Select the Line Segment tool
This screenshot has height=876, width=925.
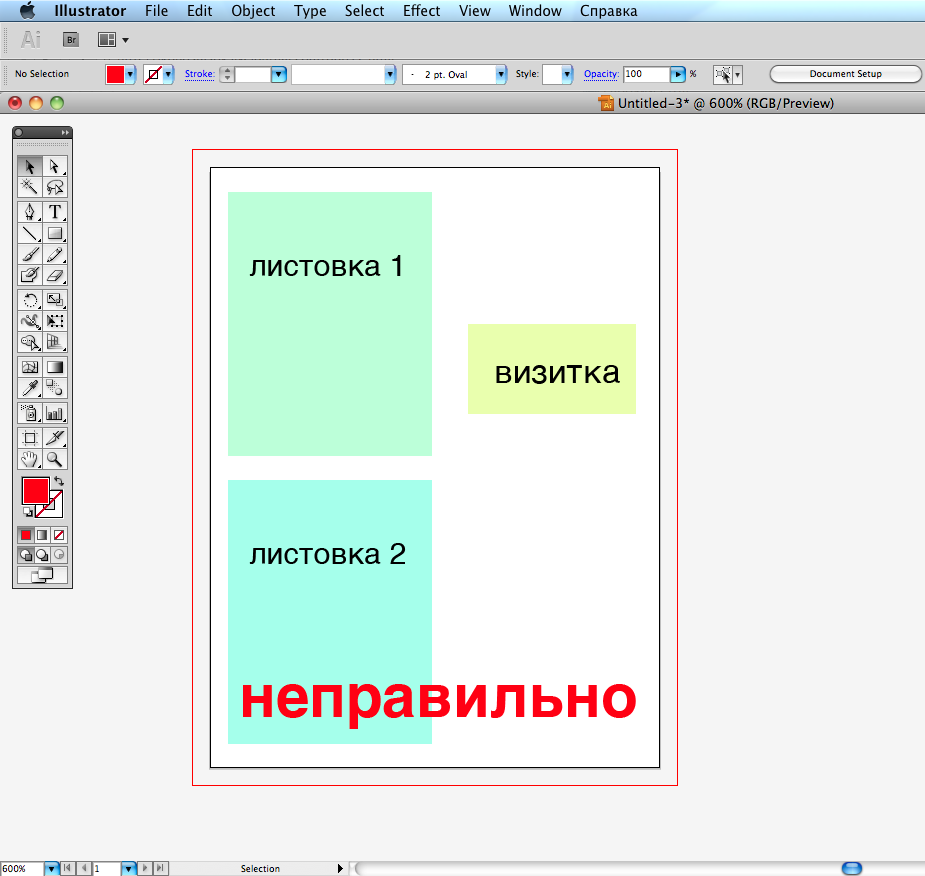[x=29, y=233]
